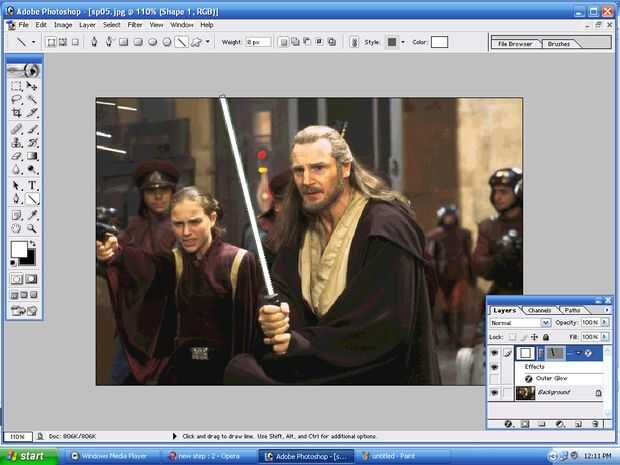620x465 pixels.
Task: Open geometry options arrow after Custom Shape
Action: (208, 42)
